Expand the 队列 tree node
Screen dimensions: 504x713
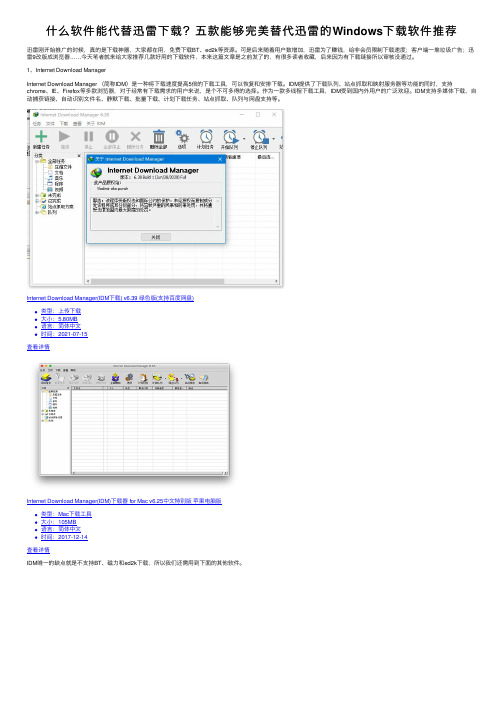point(36,212)
